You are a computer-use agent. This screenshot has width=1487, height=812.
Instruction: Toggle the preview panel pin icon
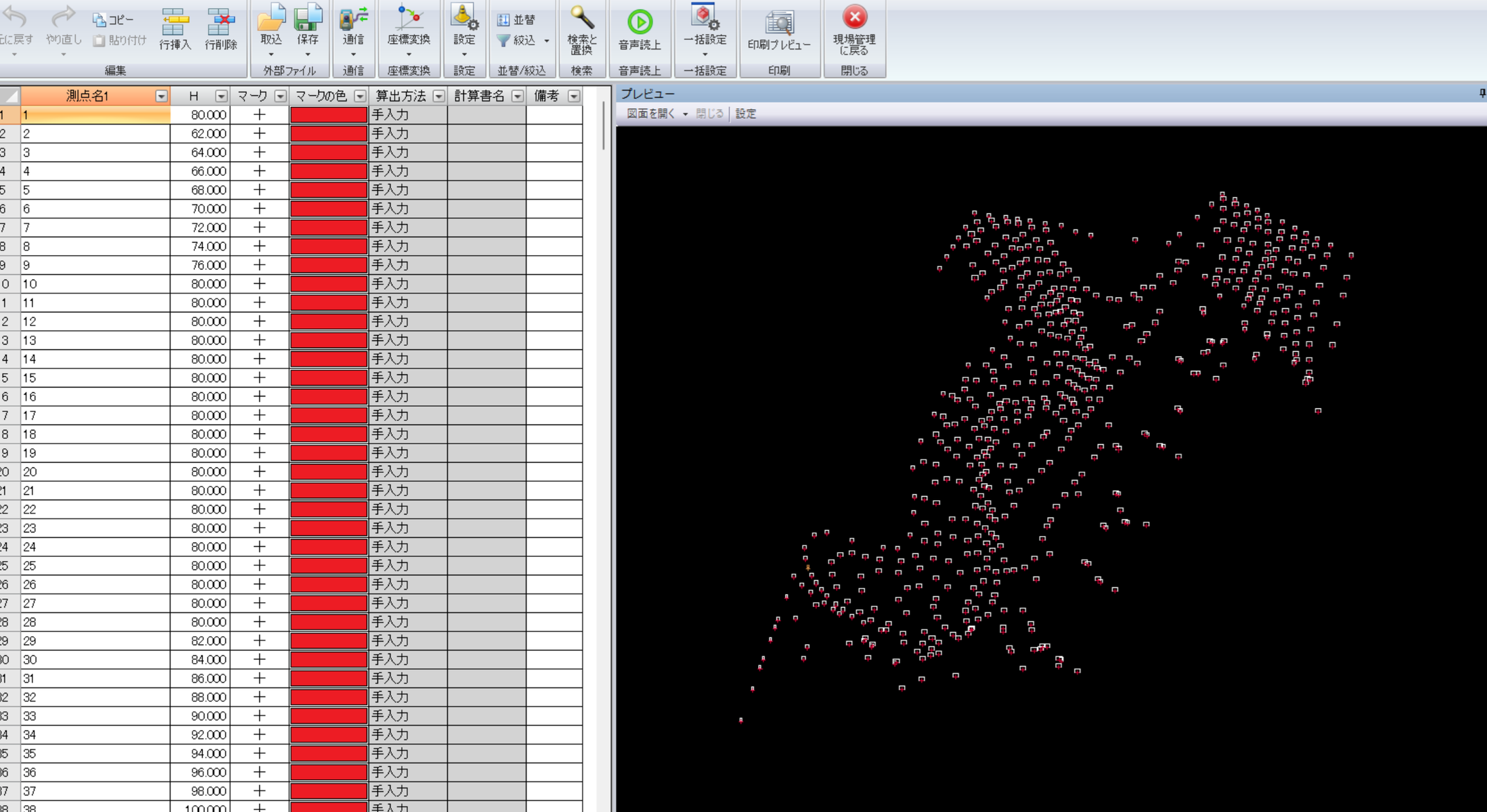tap(1482, 93)
